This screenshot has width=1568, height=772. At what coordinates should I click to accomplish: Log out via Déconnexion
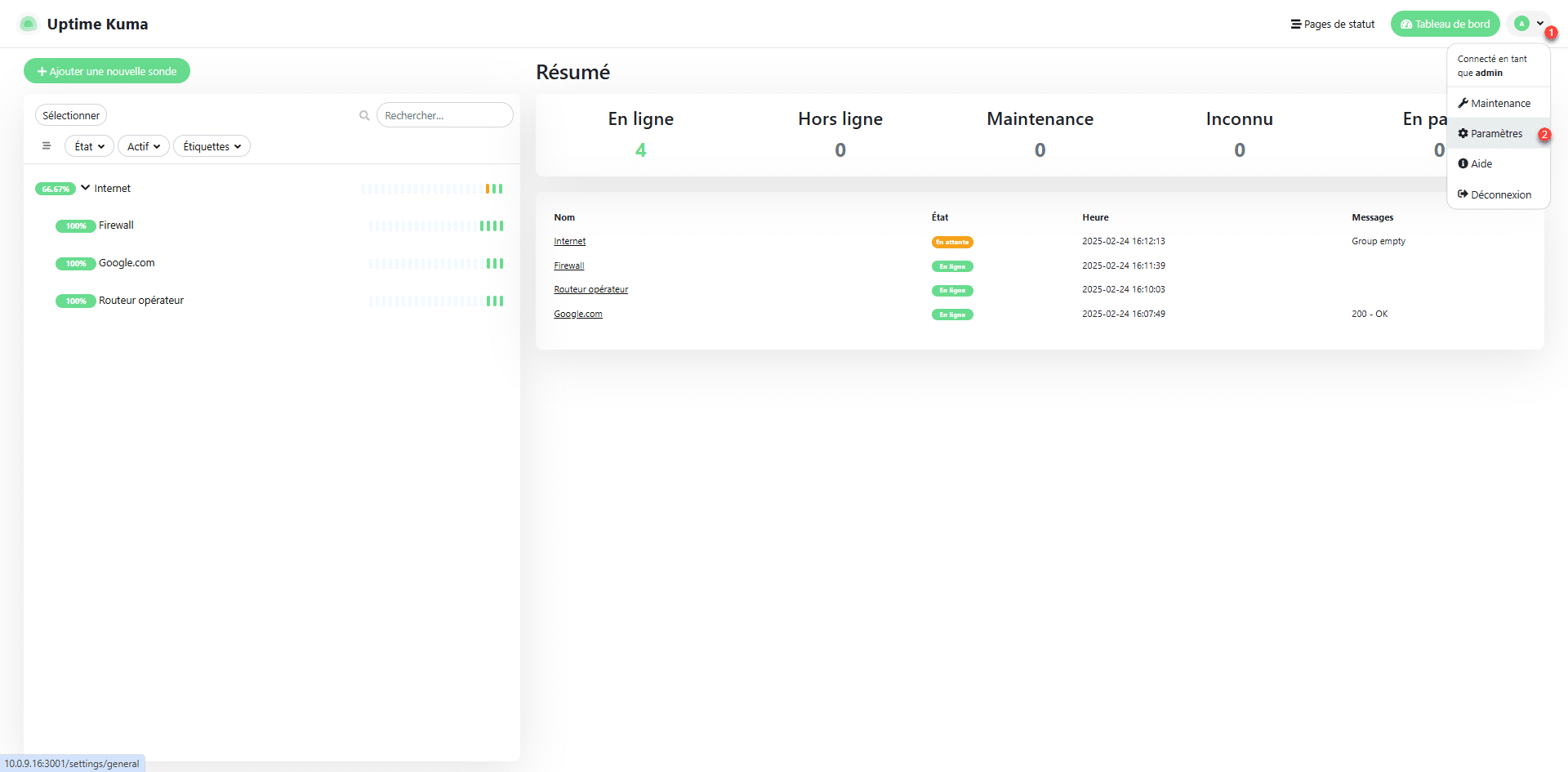tap(1494, 194)
